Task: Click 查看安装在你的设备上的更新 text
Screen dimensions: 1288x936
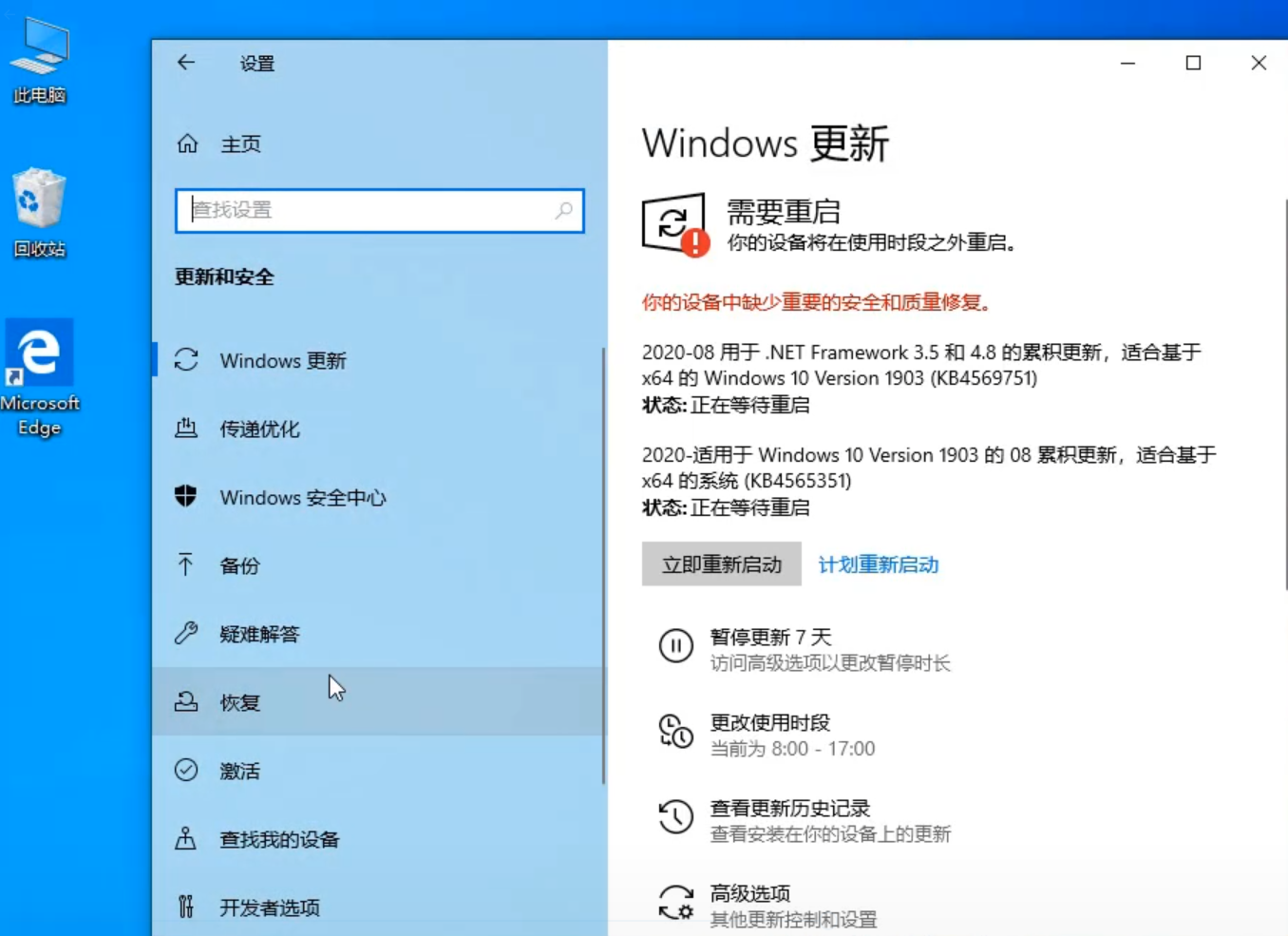Action: point(830,834)
